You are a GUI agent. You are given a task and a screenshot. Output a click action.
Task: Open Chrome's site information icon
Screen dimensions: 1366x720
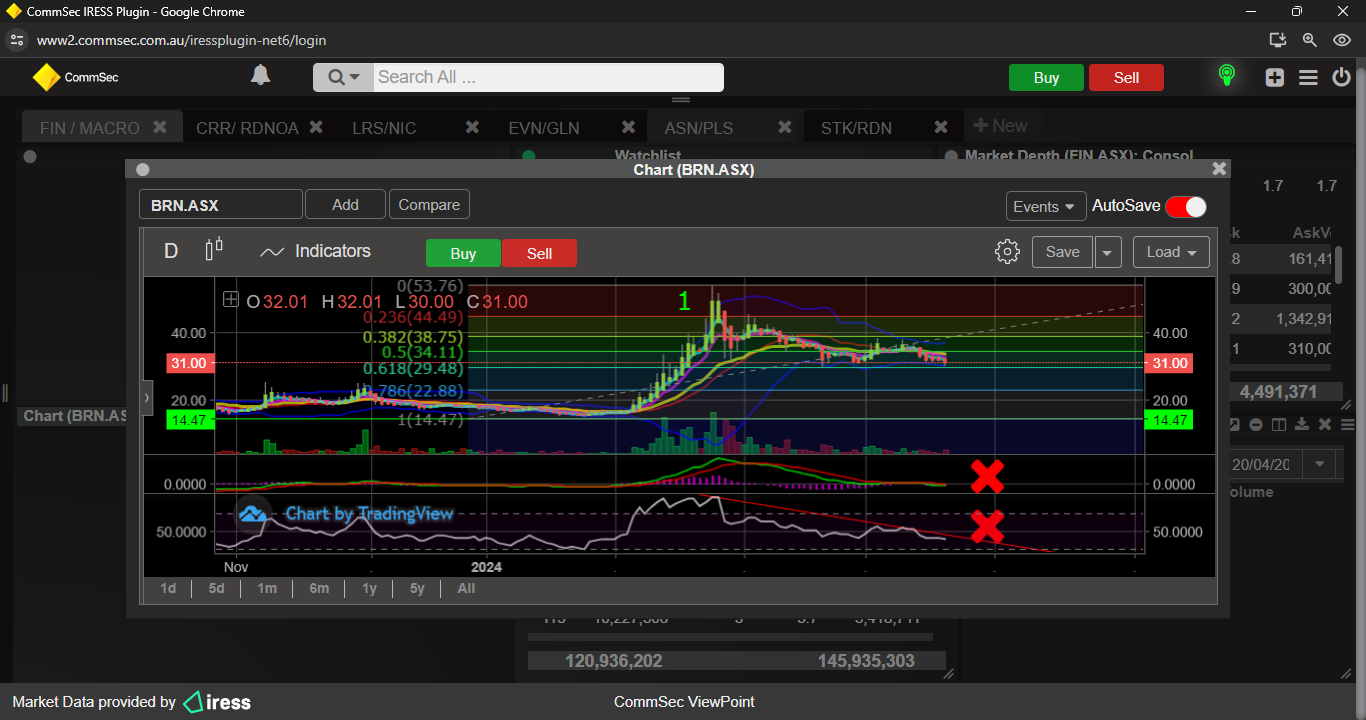(16, 40)
